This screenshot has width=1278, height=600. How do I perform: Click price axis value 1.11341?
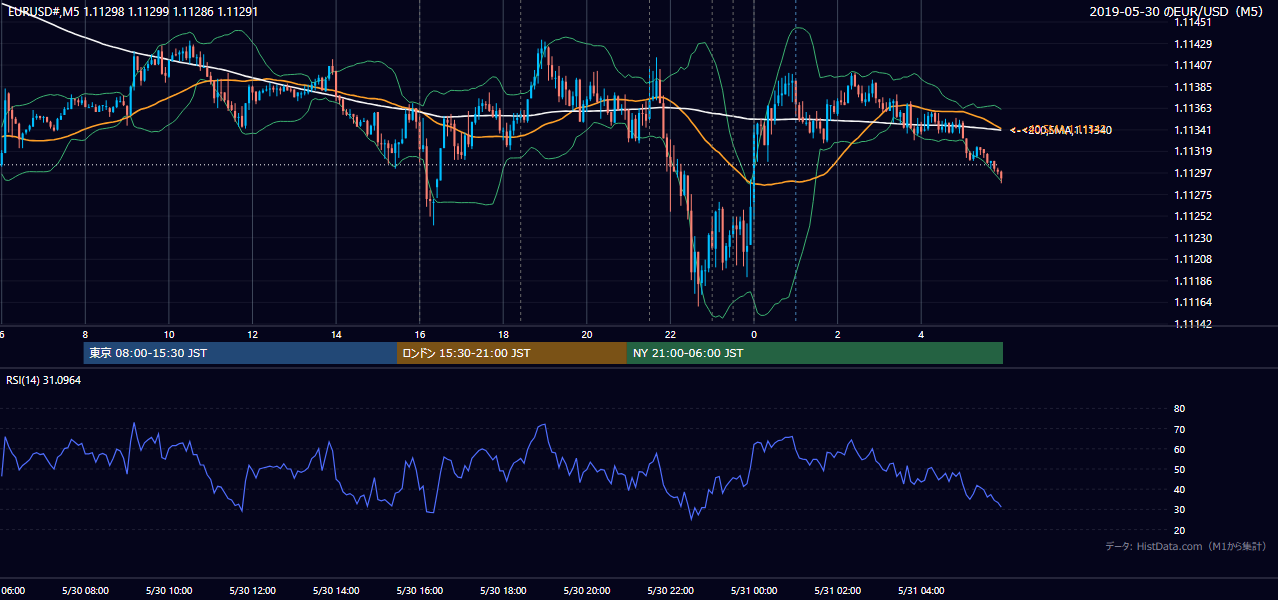coord(1193,130)
